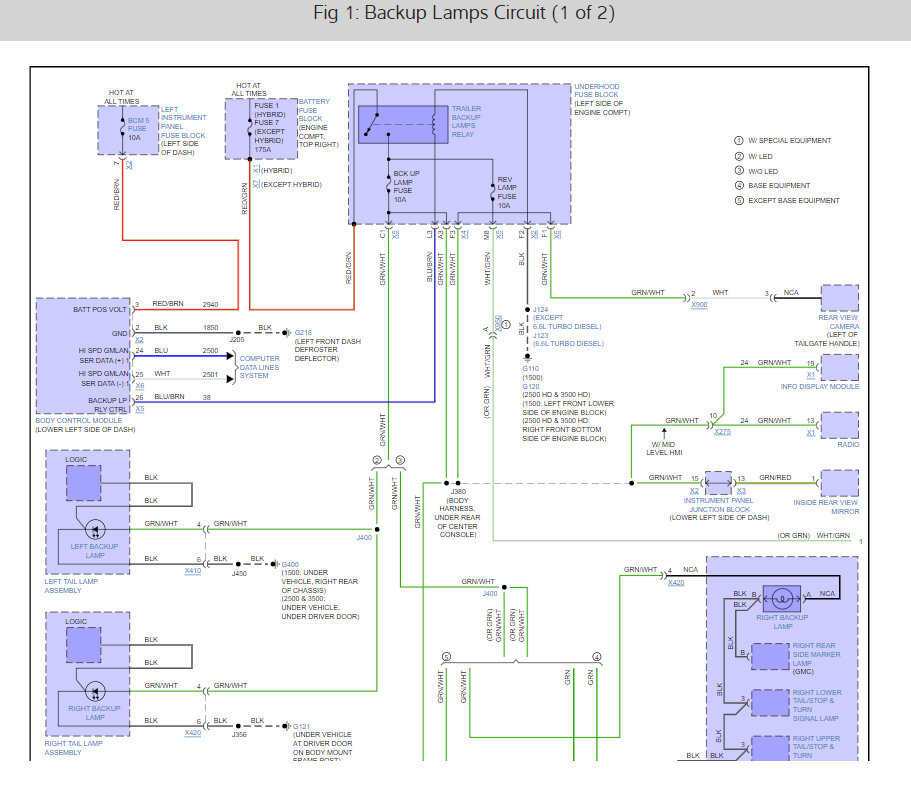Click the G120 ground label
Viewport: 911px width, 786px height.
(530, 386)
